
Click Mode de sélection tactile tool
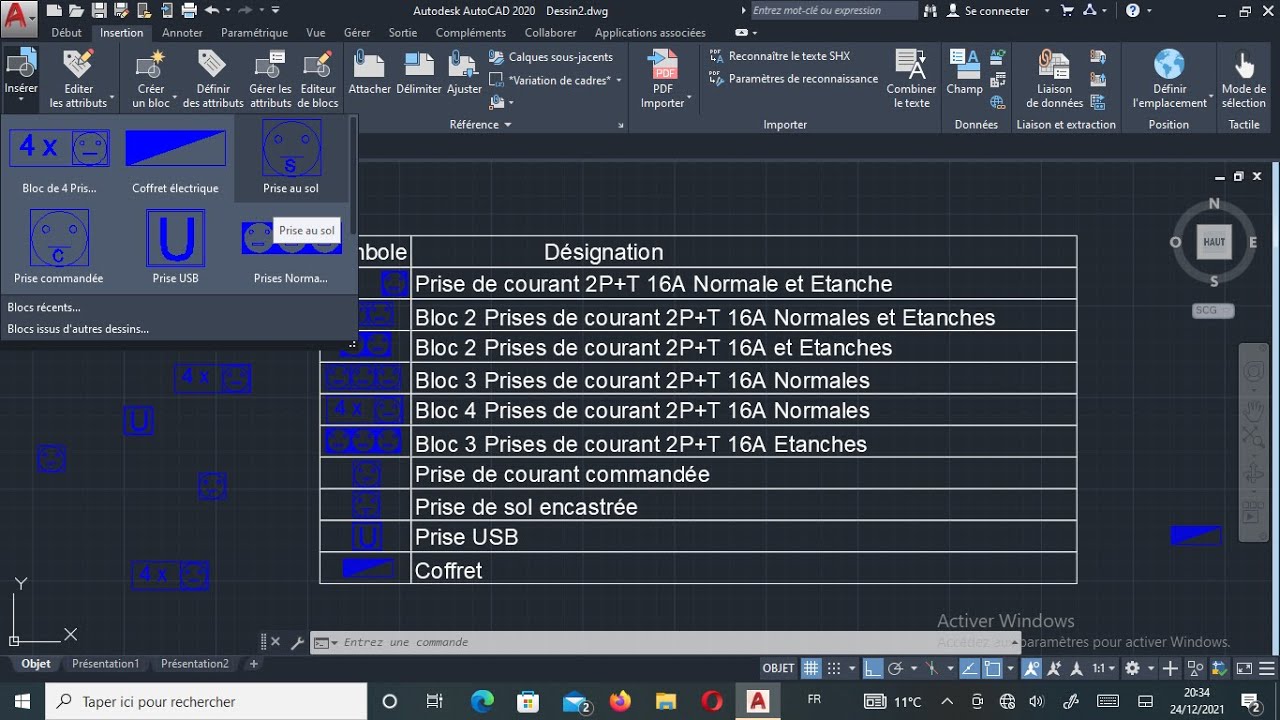[x=1243, y=80]
